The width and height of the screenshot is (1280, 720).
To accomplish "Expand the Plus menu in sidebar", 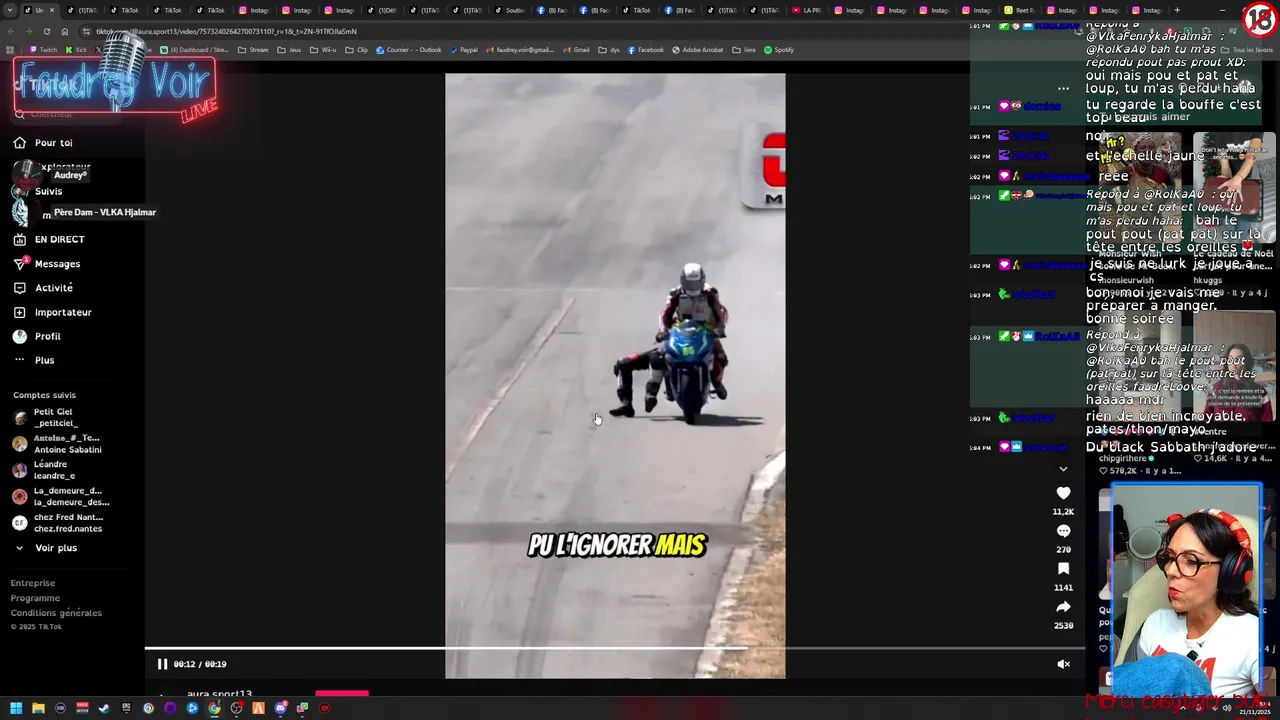I will (34, 360).
